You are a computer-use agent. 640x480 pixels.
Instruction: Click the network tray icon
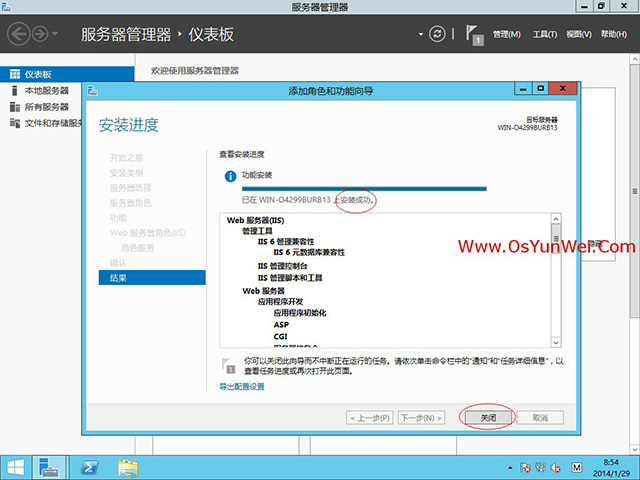click(540, 467)
